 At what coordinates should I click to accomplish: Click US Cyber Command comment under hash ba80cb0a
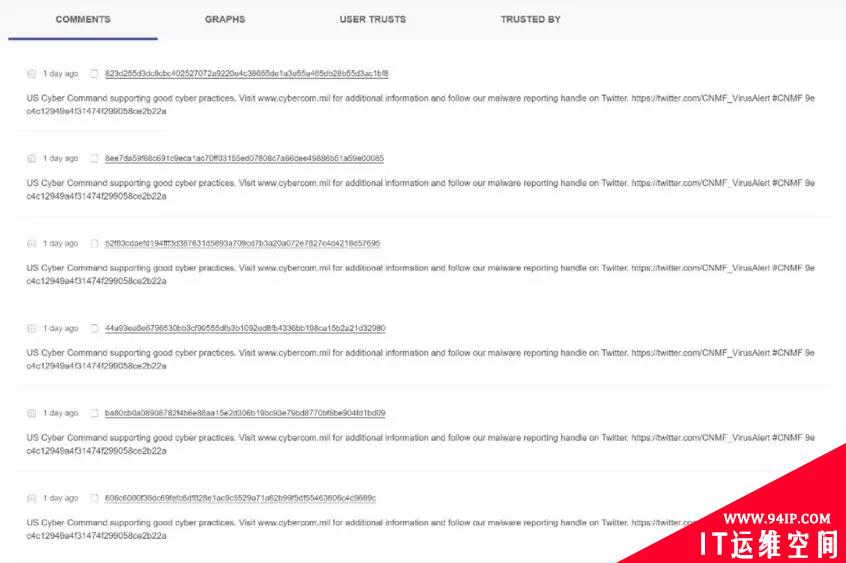[420, 444]
